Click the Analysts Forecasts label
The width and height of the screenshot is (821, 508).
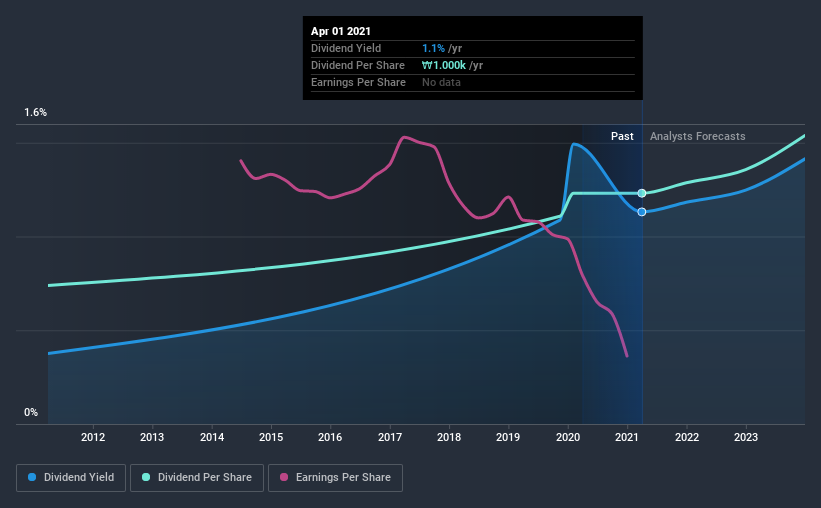coord(697,136)
